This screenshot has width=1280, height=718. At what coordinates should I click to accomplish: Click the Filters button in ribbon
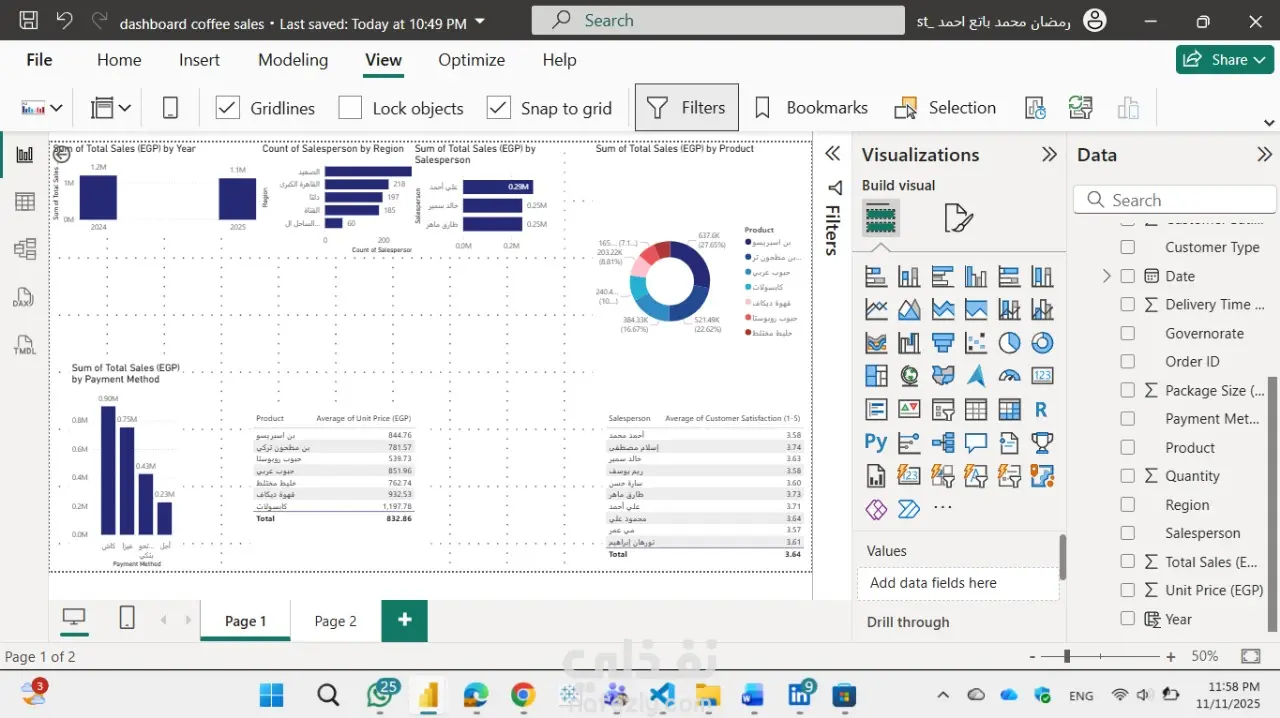click(x=687, y=107)
